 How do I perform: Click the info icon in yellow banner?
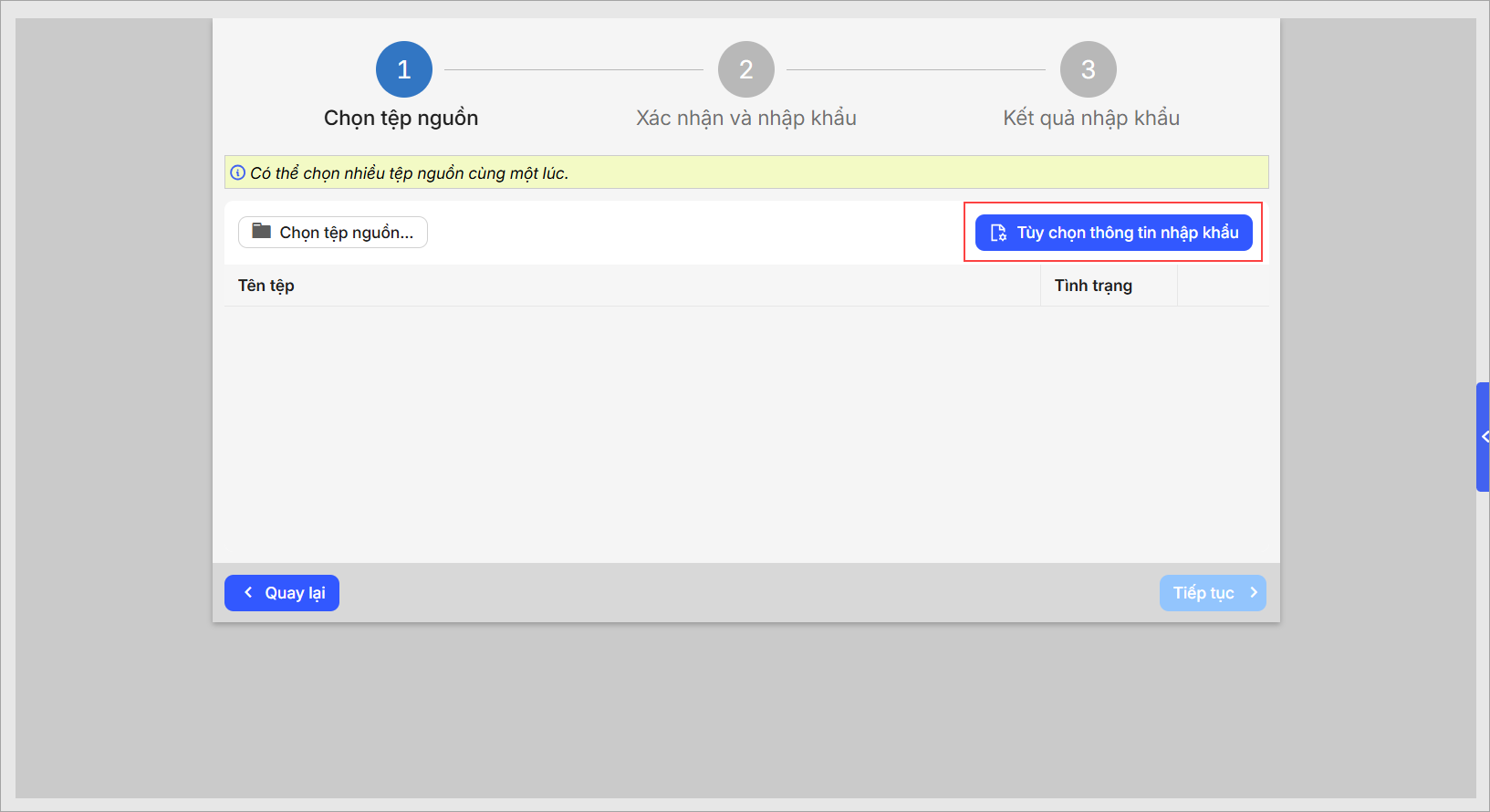[x=238, y=172]
